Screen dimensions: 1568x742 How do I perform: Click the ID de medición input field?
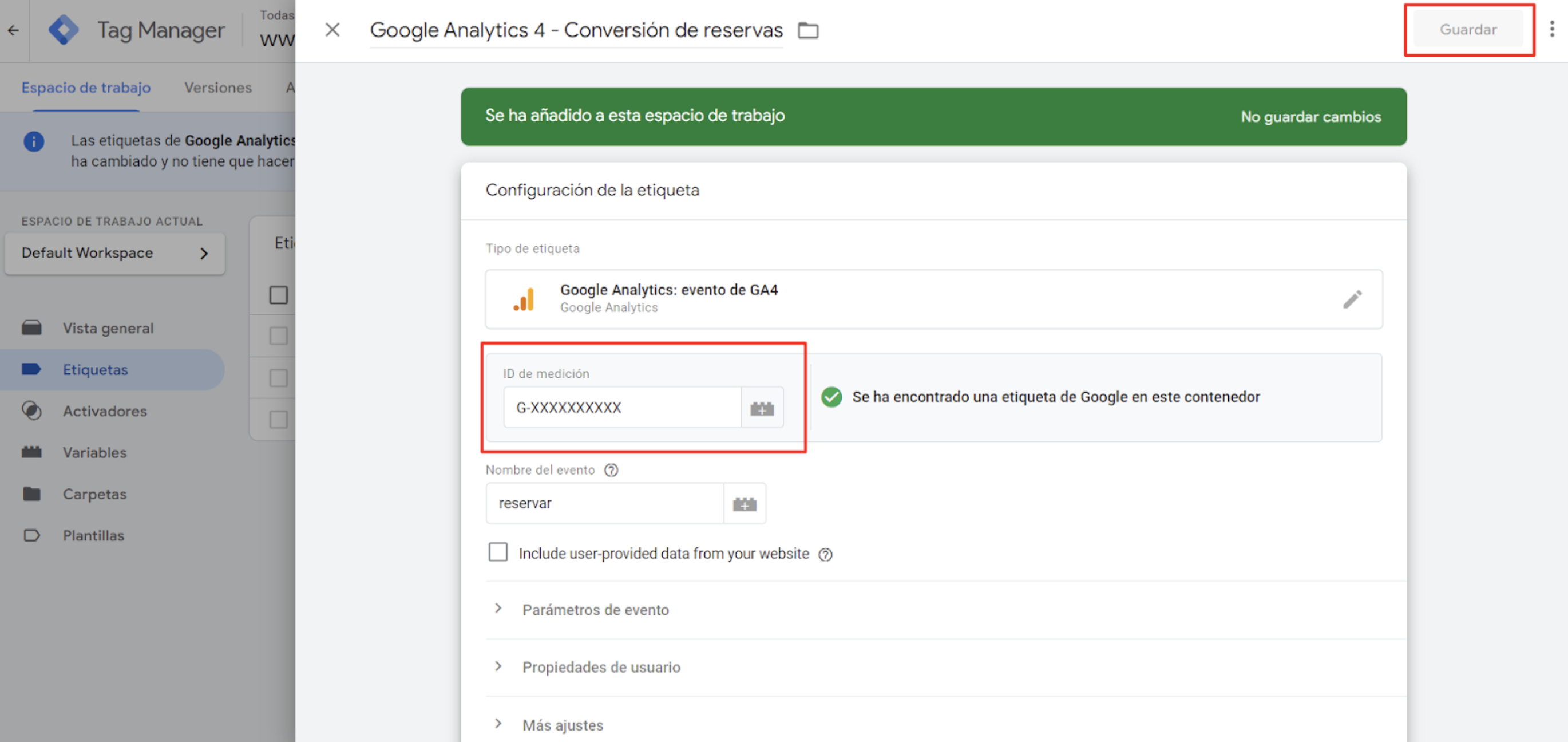coord(622,408)
